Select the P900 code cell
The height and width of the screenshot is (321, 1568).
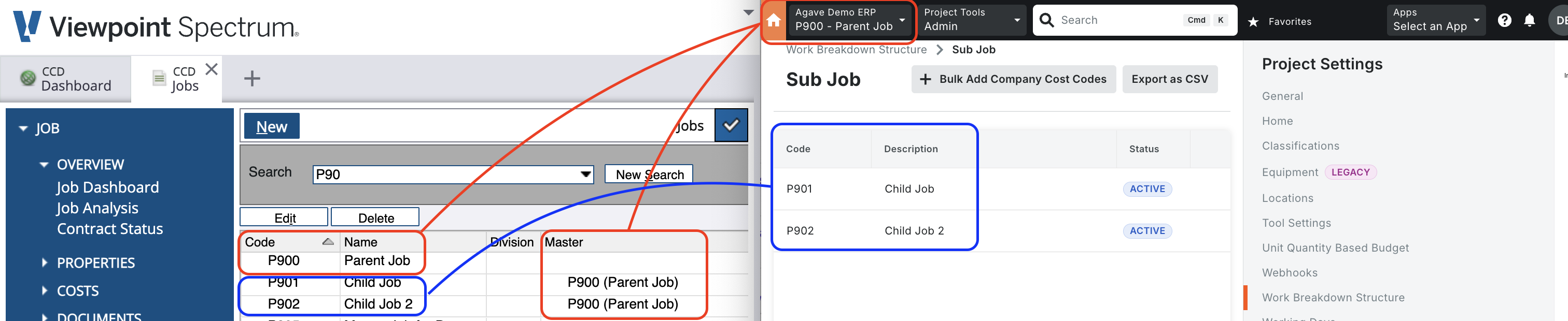tap(284, 261)
